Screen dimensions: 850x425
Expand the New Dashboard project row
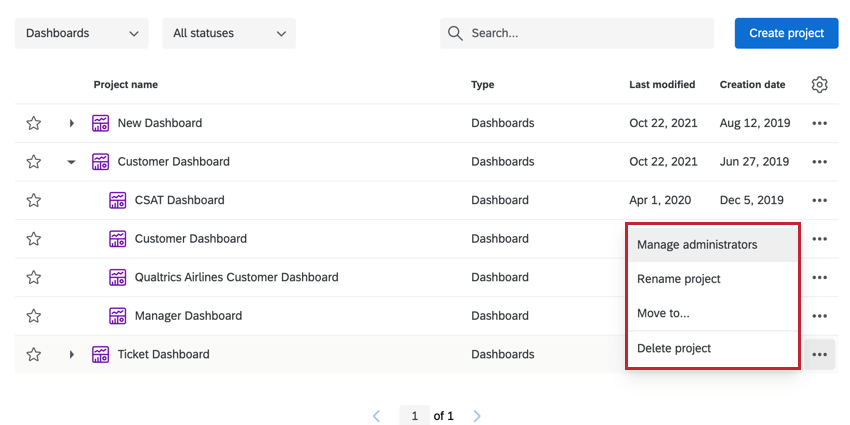click(72, 123)
